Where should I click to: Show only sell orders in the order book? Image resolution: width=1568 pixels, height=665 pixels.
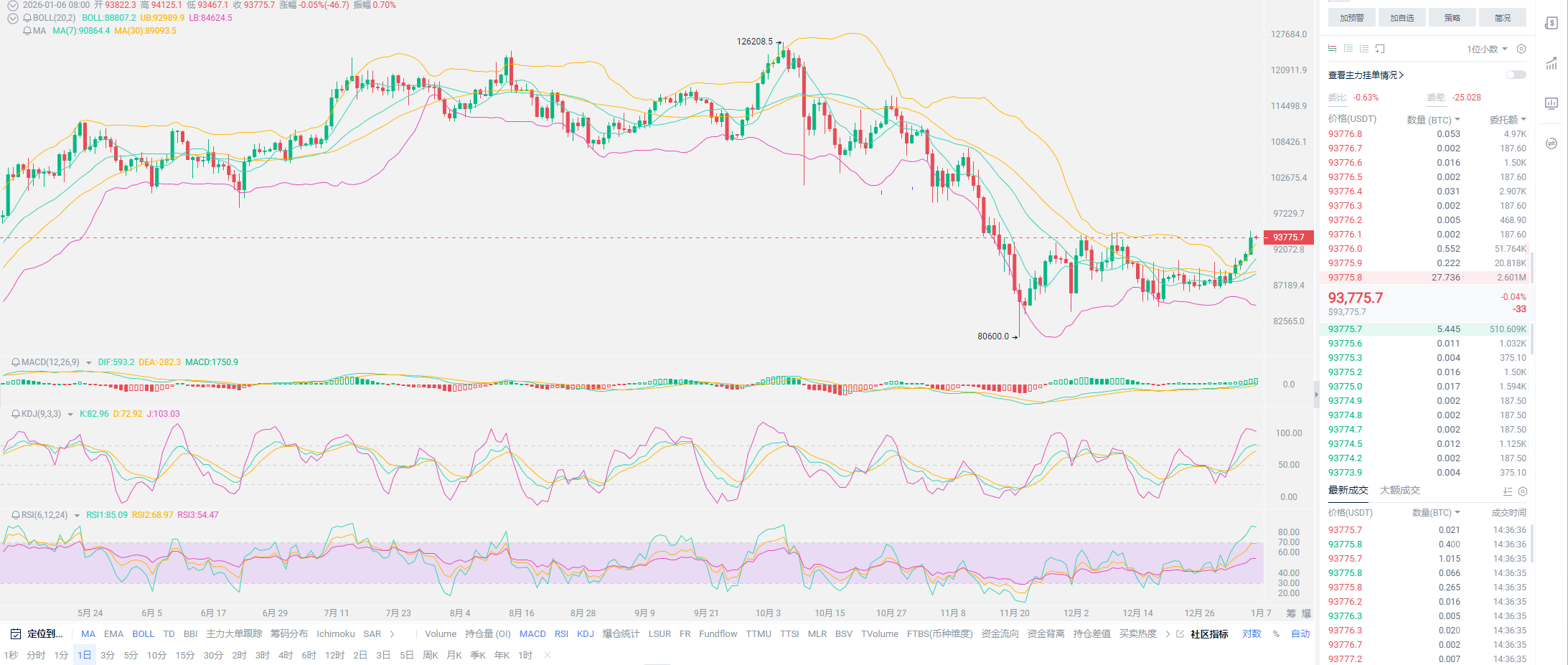(1364, 49)
